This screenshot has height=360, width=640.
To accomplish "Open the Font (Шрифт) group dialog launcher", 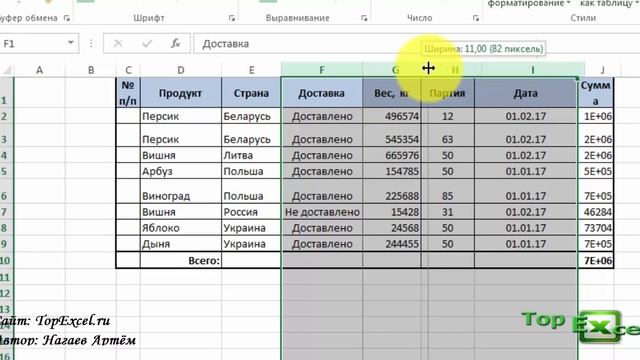I will pyautogui.click(x=232, y=18).
